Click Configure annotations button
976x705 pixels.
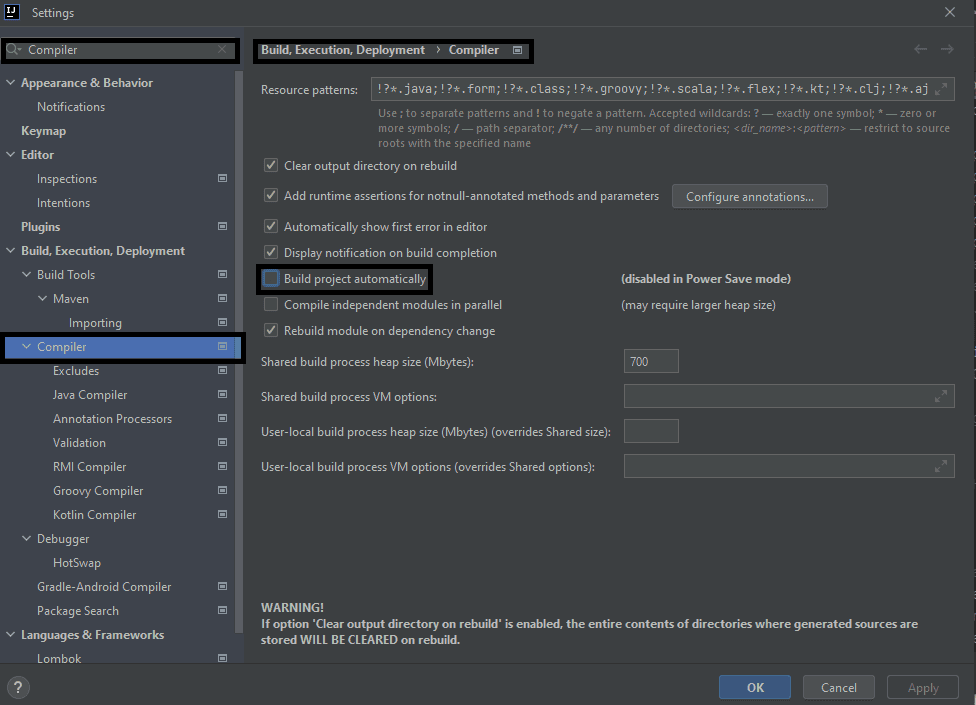749,197
